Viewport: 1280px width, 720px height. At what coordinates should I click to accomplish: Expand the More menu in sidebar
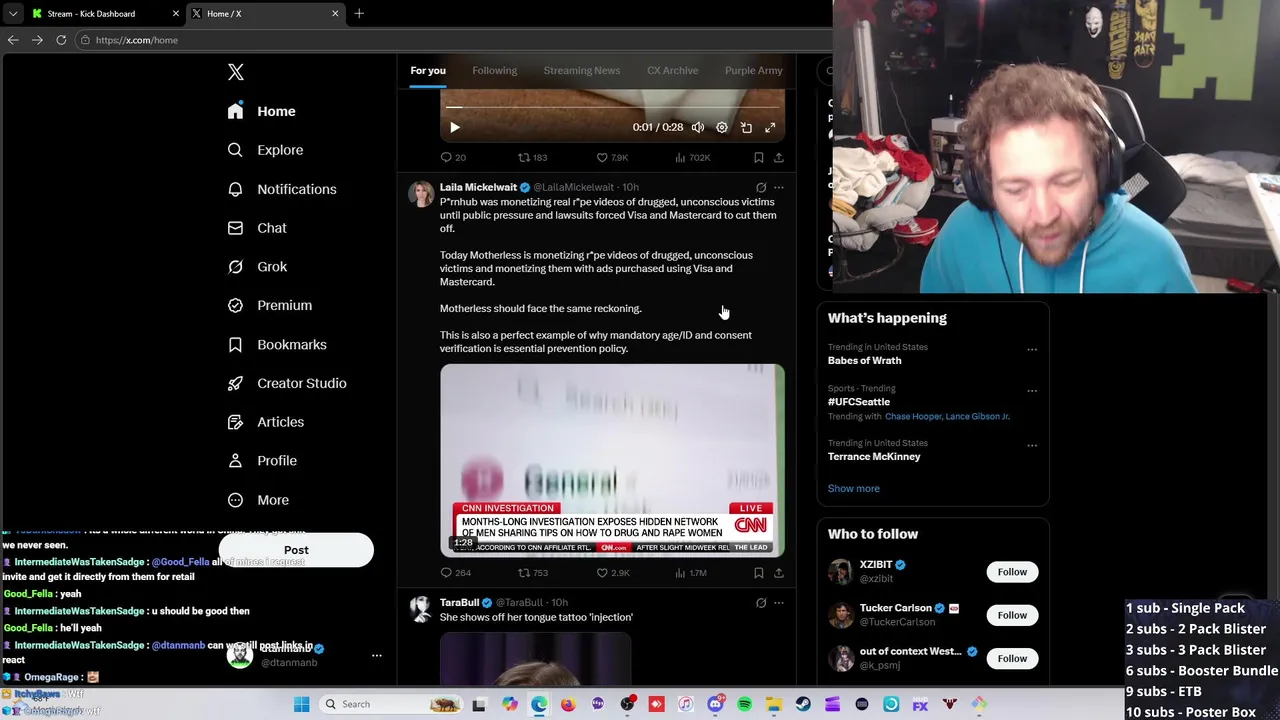pos(258,500)
